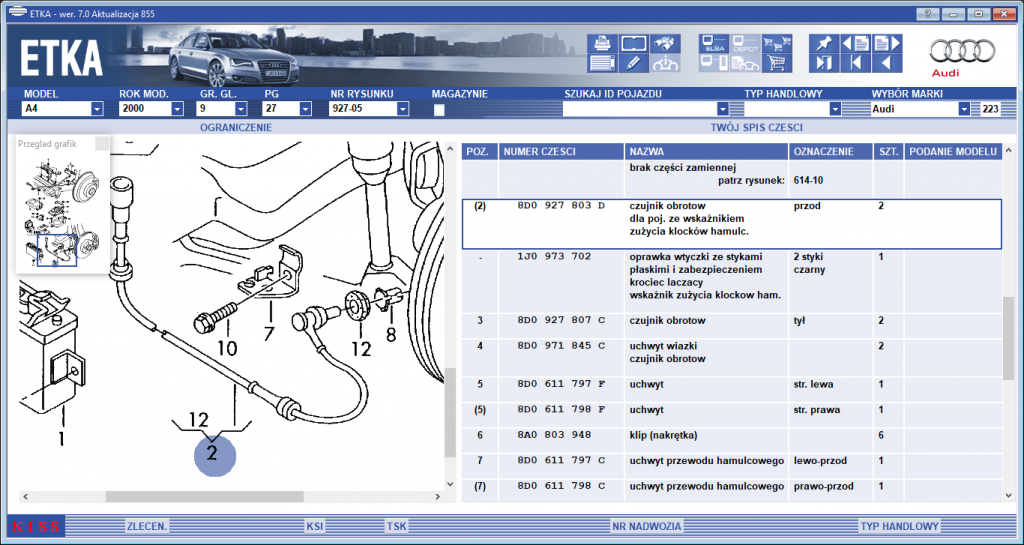The height and width of the screenshot is (545, 1024).
Task: Open the WYBÓR MARKI dropdown showing Audi
Action: point(964,109)
